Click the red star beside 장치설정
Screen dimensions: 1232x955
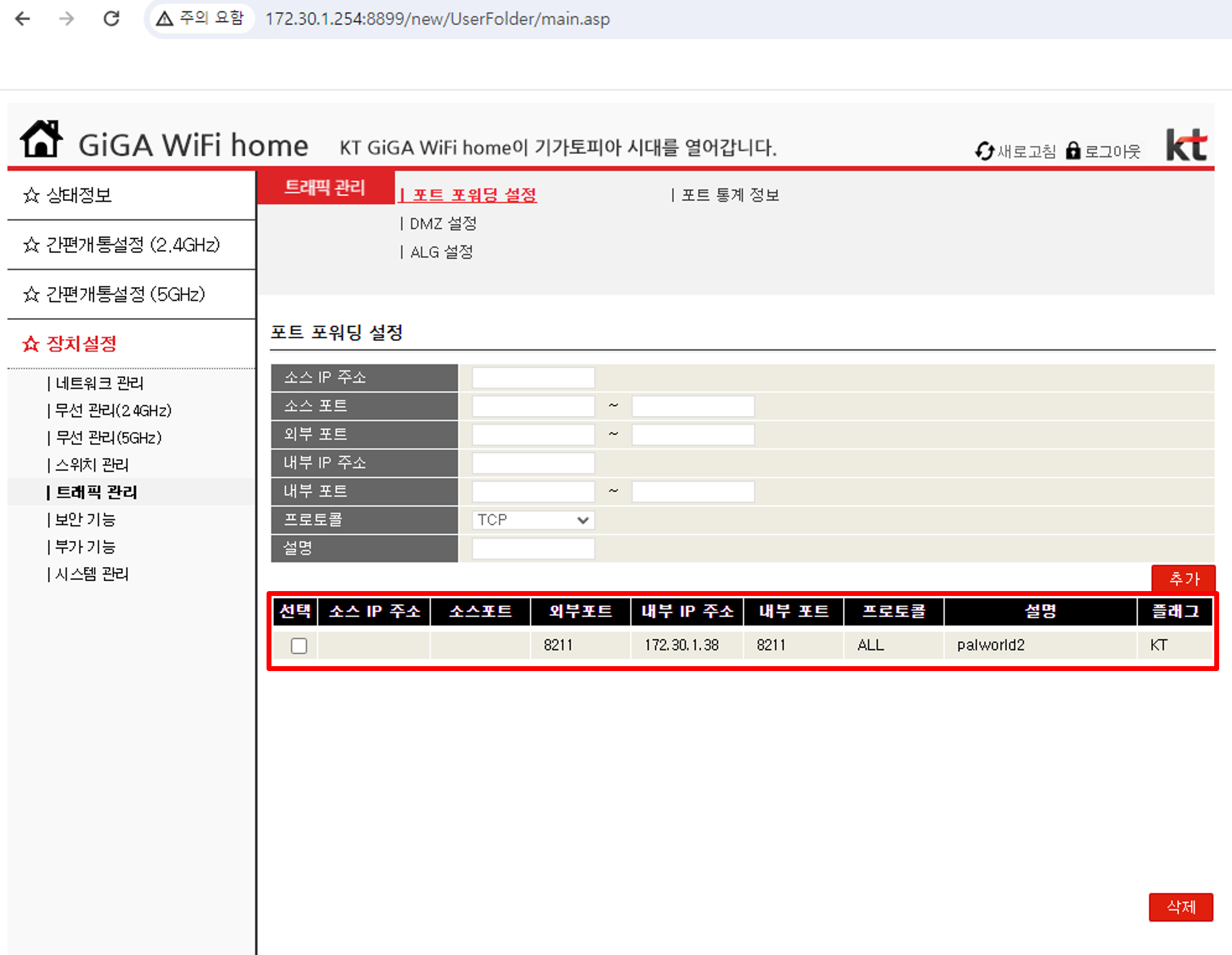click(x=31, y=344)
